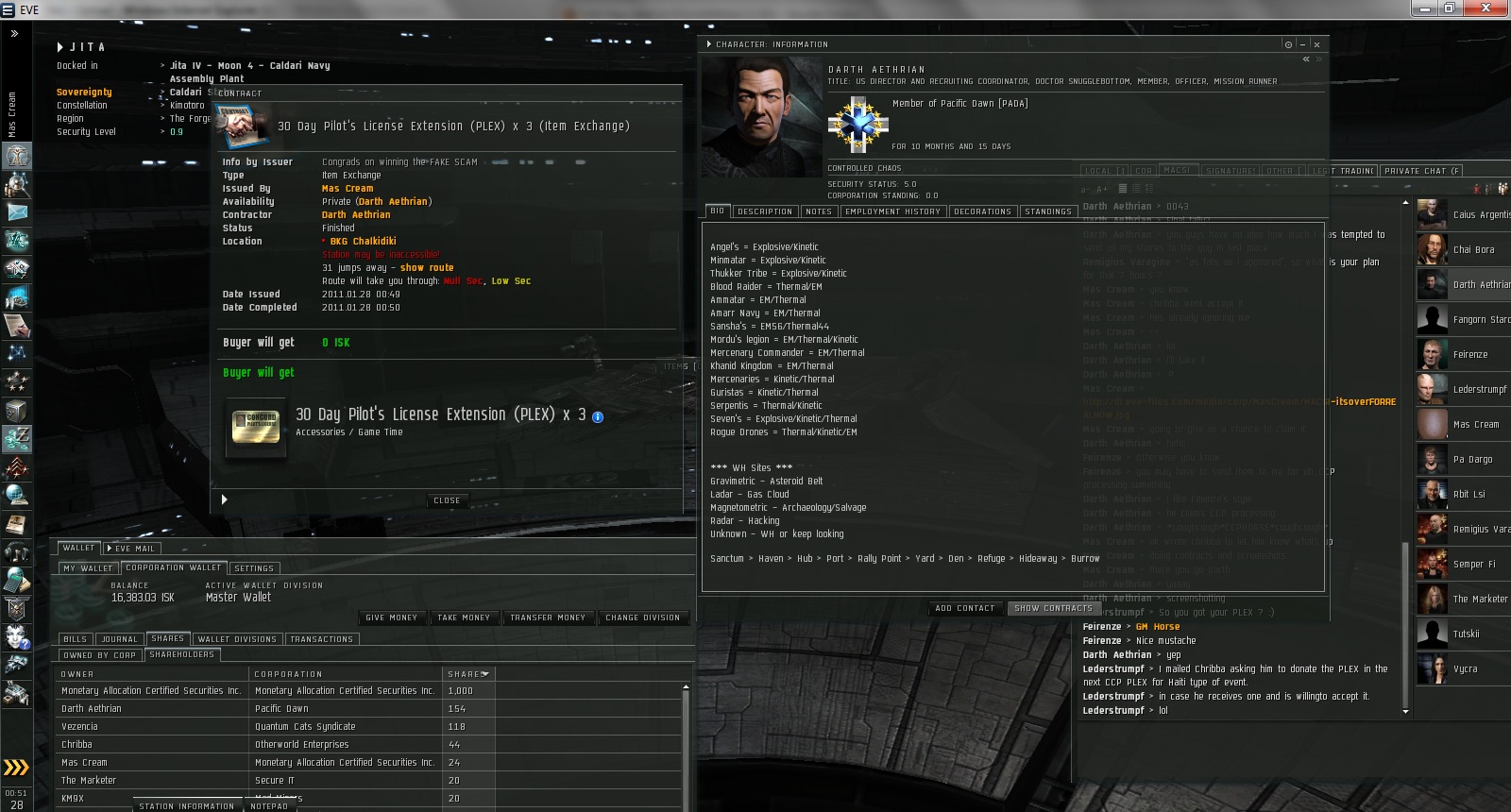Open the highlighted Wallet icon in Neocom
The width and height of the screenshot is (1511, 812).
click(x=17, y=439)
